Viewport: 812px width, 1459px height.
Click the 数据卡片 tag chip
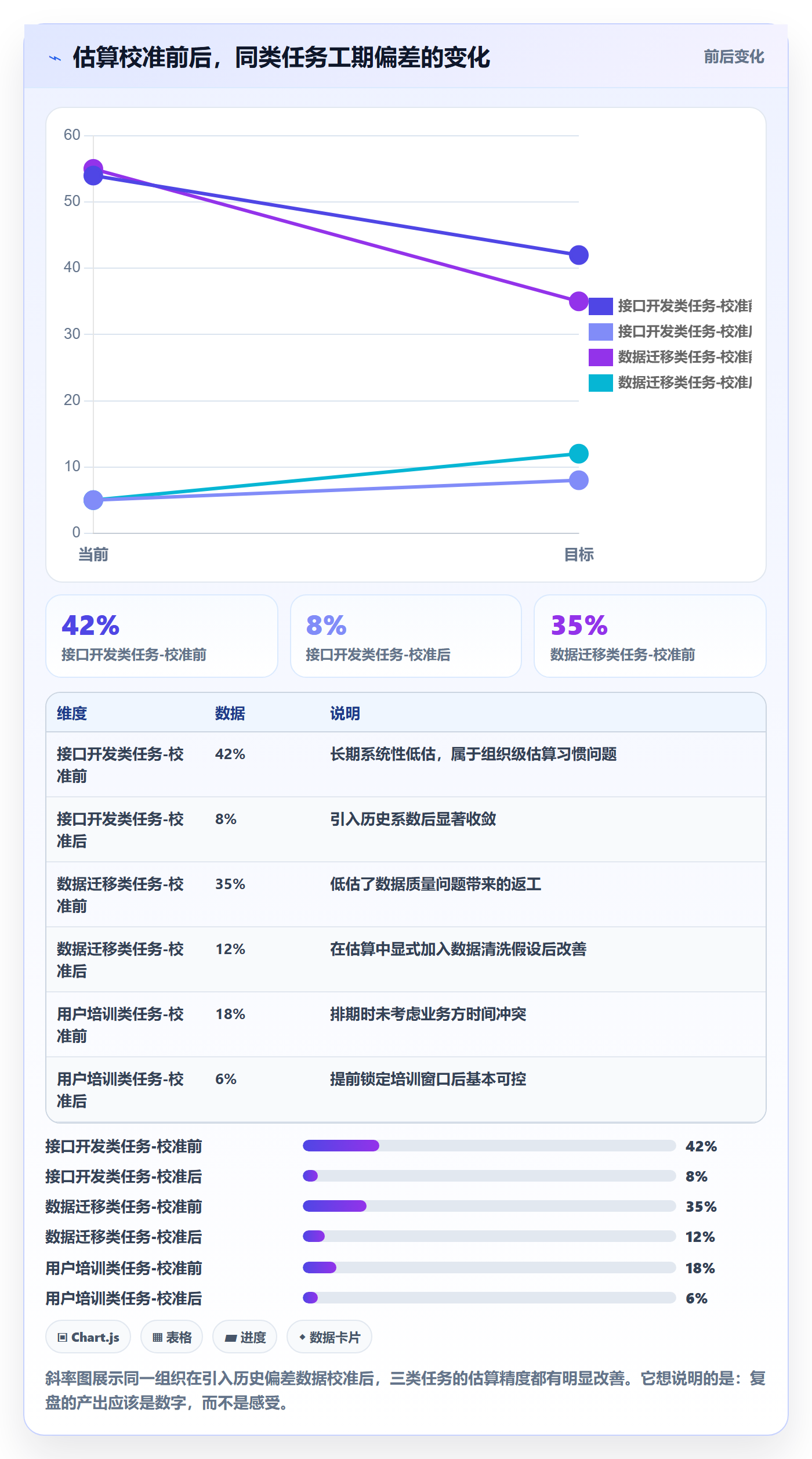pos(329,1337)
